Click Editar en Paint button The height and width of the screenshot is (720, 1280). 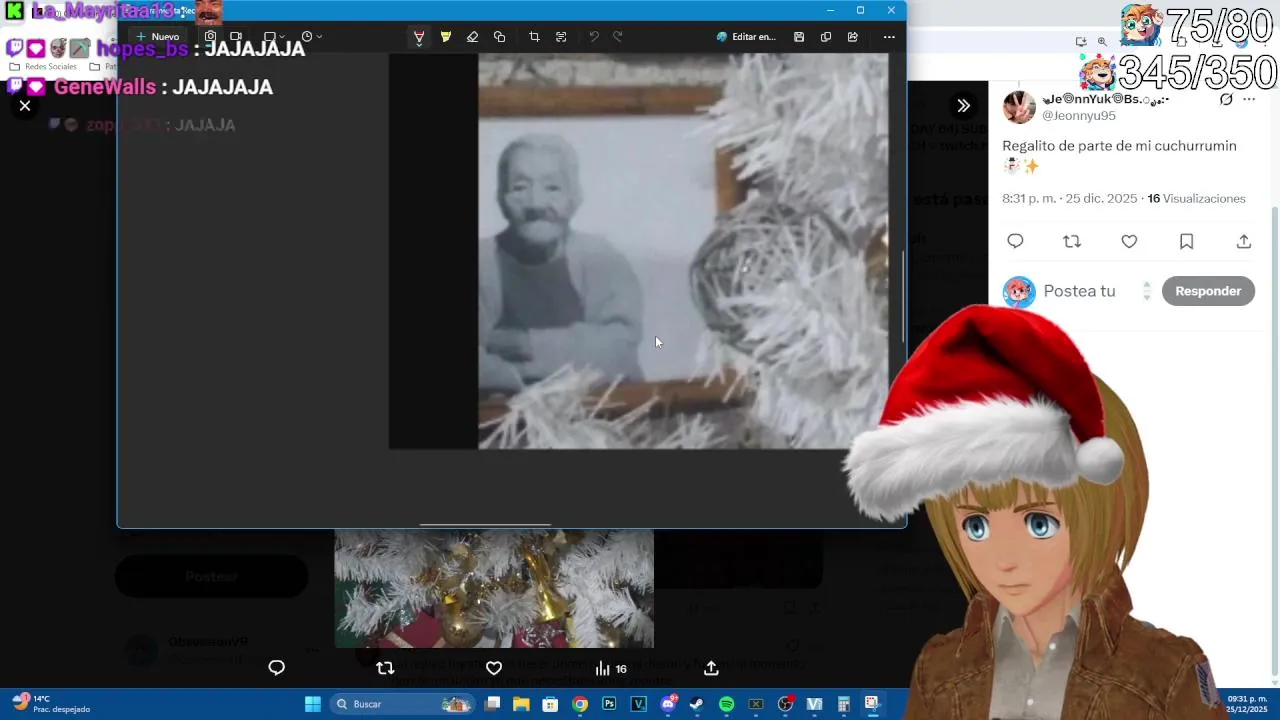[746, 37]
